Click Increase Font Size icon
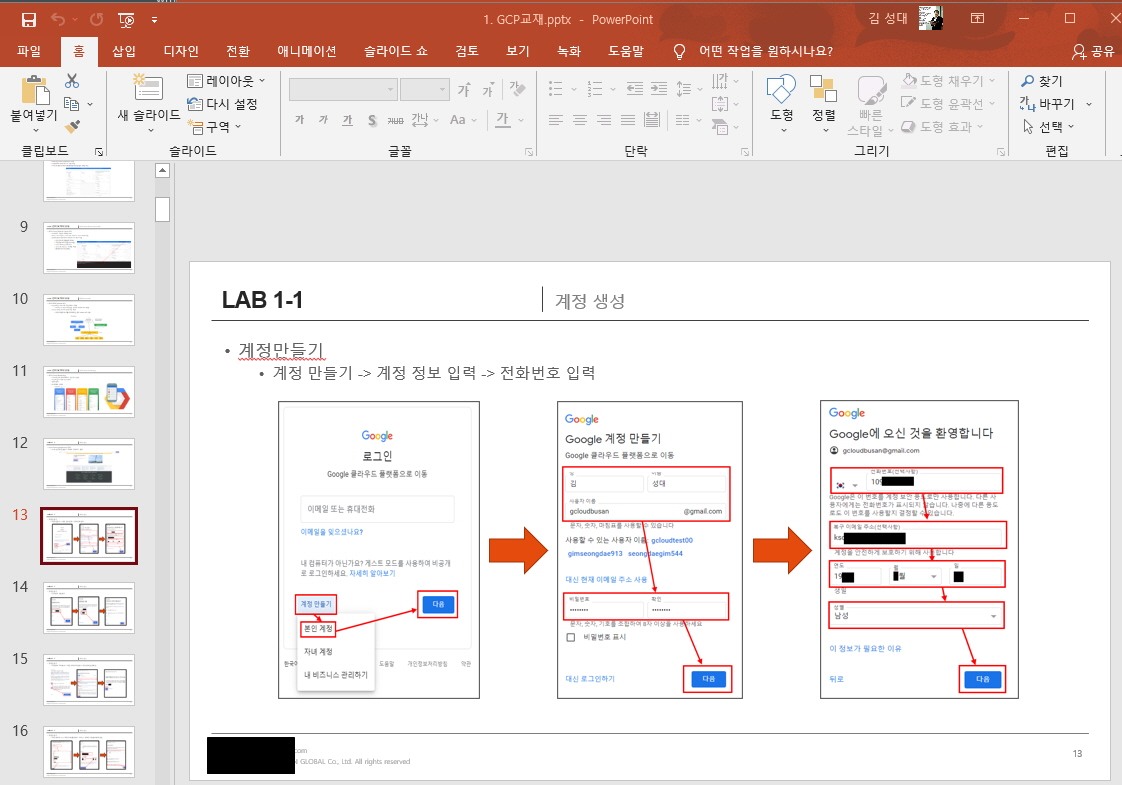 click(464, 89)
